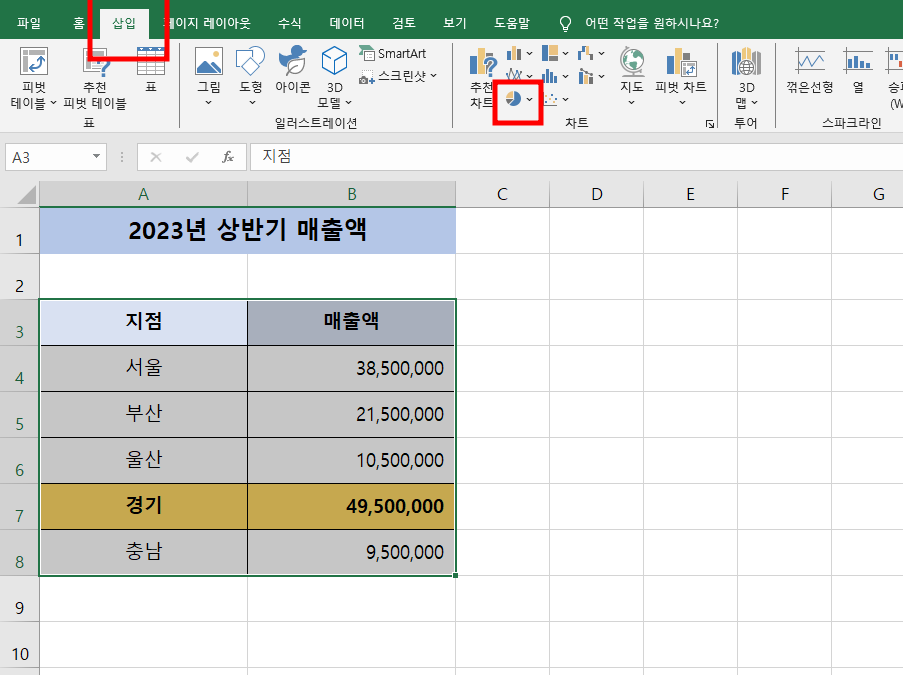This screenshot has height=675, width=903.
Task: Switch to the Review (검토) tab
Action: click(404, 23)
